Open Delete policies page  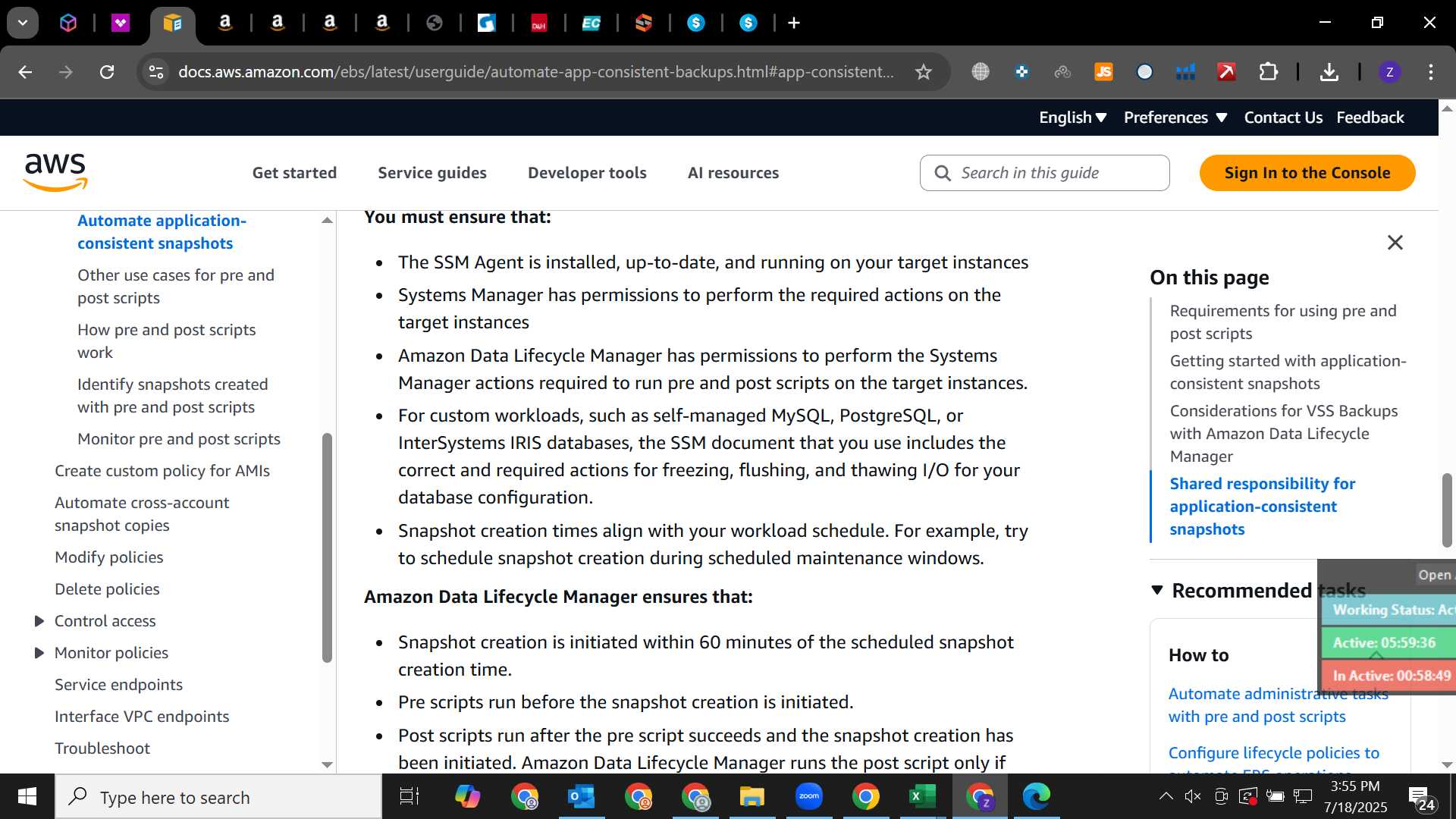pos(107,589)
